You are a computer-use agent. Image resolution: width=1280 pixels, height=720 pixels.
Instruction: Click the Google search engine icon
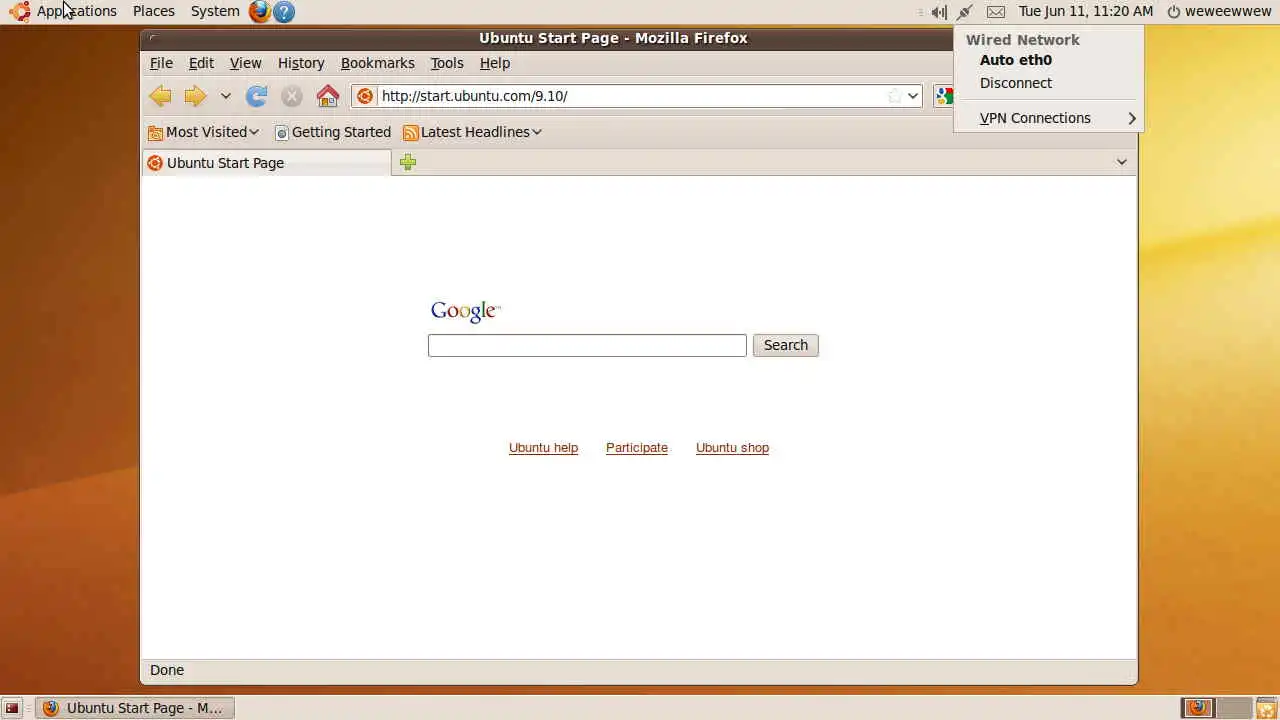(944, 96)
